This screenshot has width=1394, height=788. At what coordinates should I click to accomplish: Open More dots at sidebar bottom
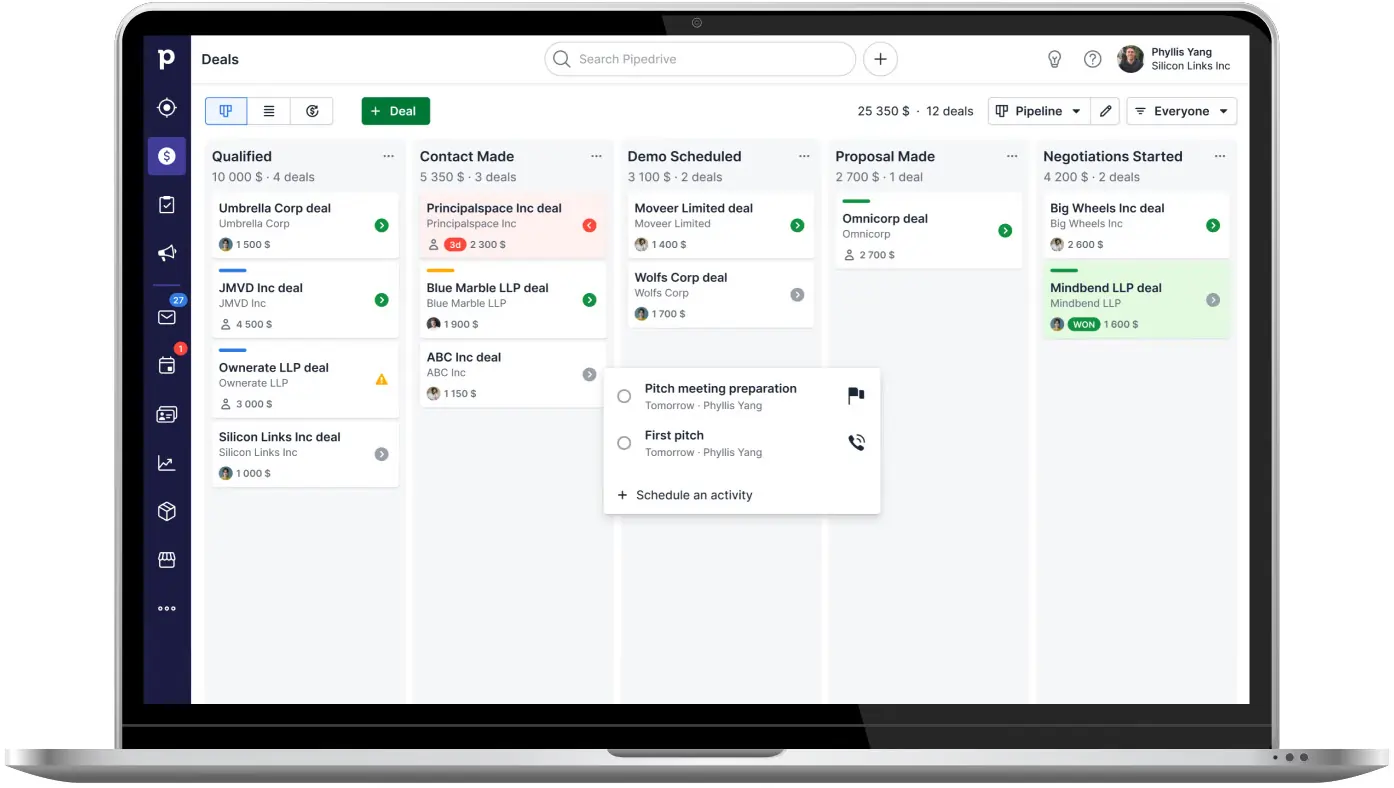click(x=167, y=608)
